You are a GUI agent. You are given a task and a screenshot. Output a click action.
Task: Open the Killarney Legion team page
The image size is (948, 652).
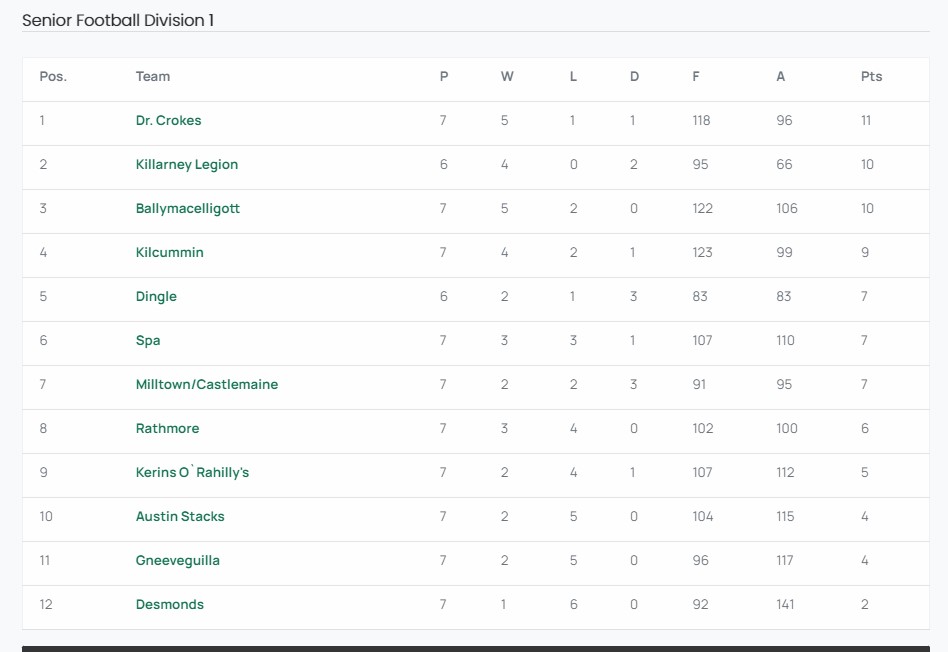point(187,164)
